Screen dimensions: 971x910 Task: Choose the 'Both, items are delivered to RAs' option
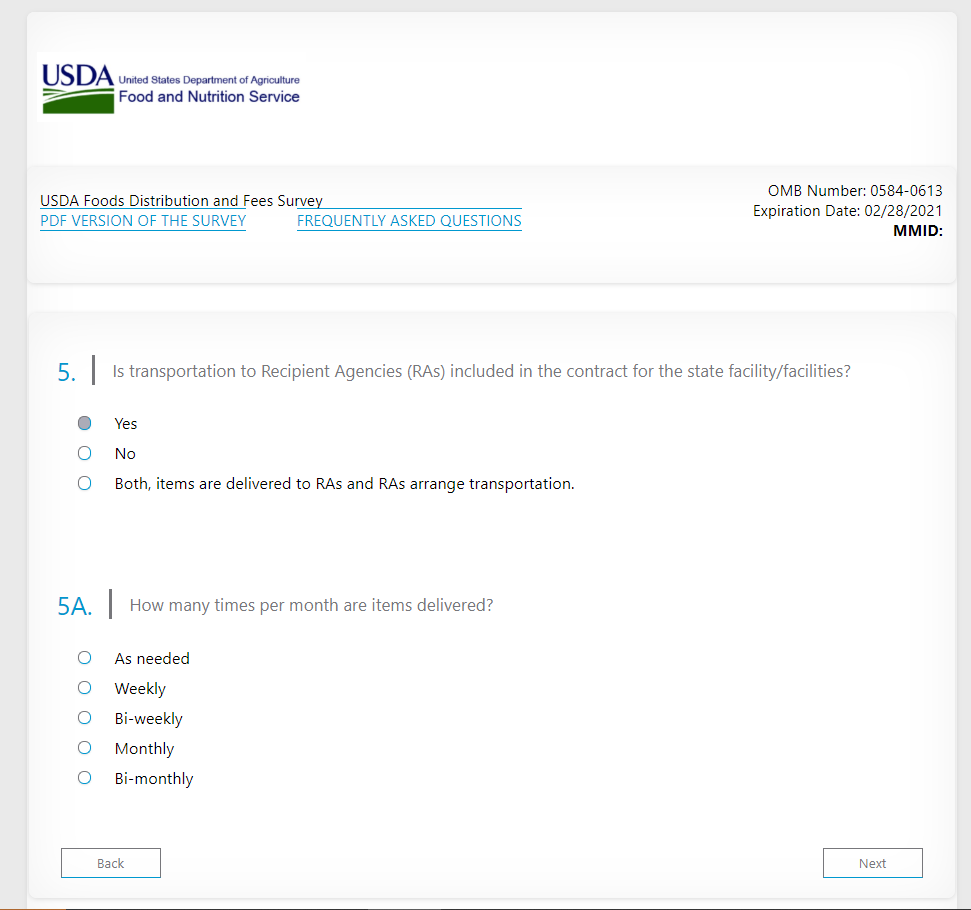(85, 483)
